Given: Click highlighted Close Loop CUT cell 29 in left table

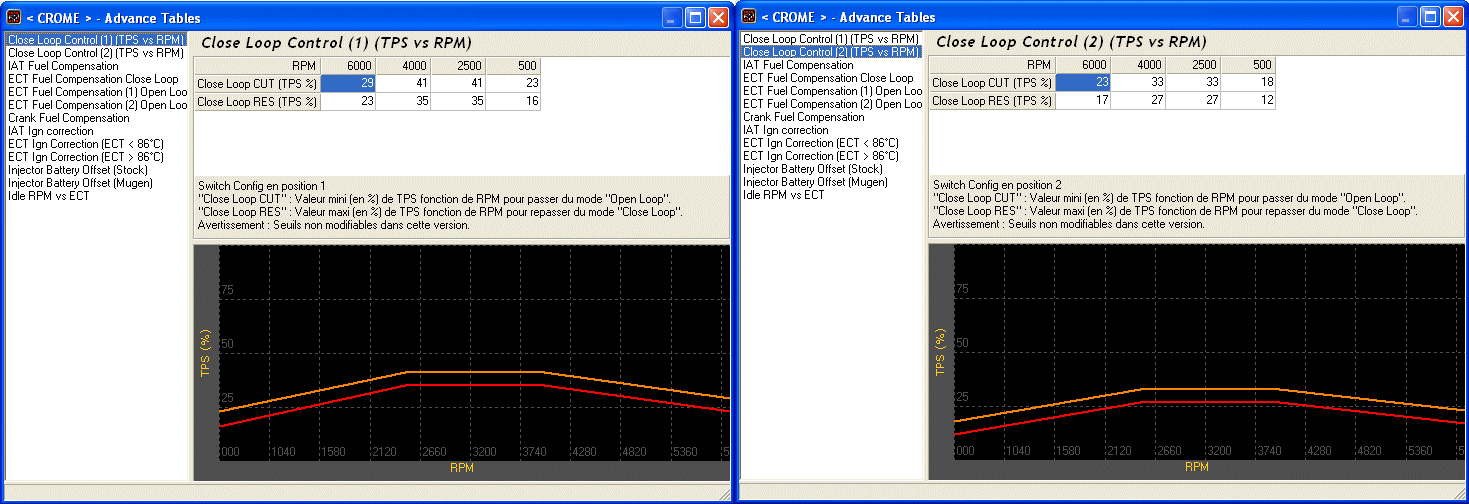Looking at the screenshot, I should coord(349,84).
